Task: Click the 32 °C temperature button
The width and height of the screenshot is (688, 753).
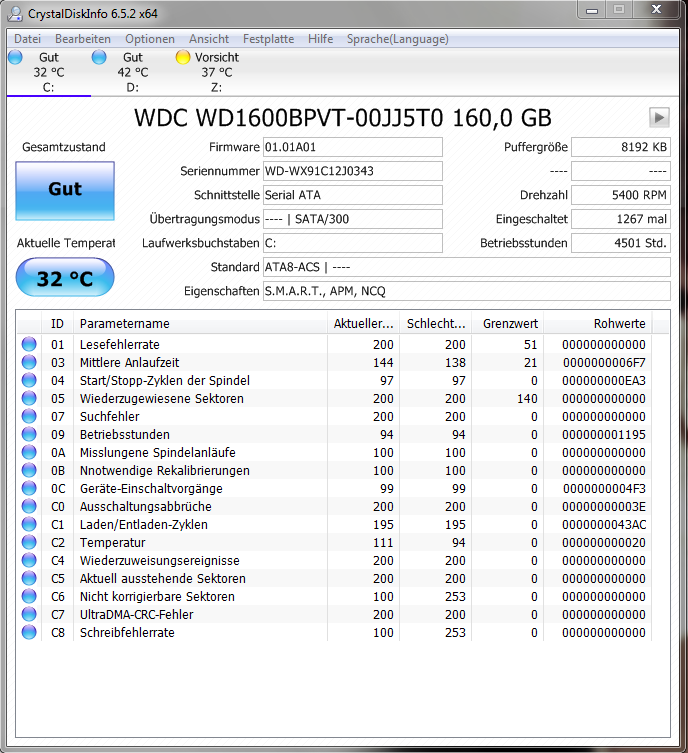Action: point(65,277)
